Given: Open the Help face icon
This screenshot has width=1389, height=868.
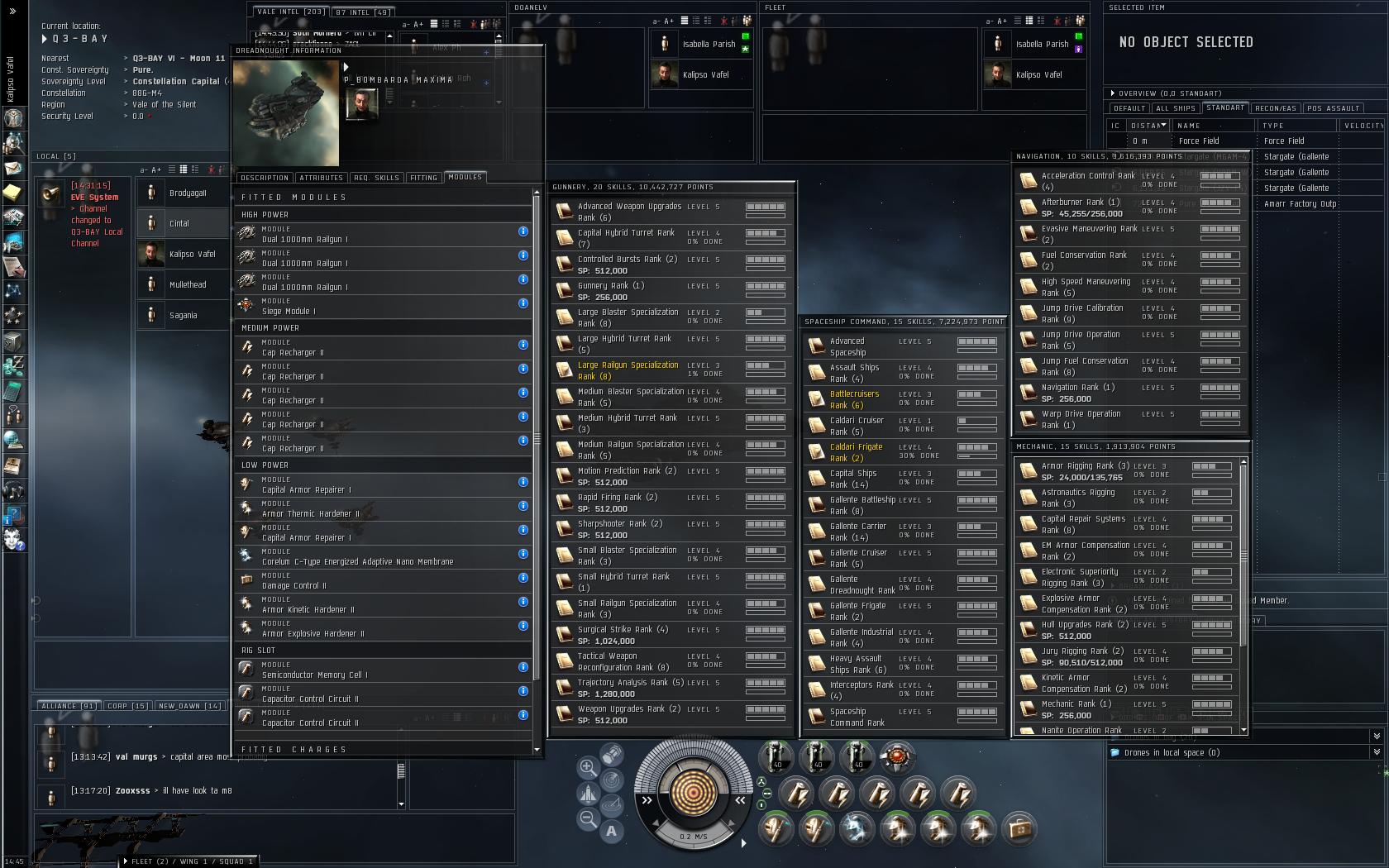Looking at the screenshot, I should 13,539.
